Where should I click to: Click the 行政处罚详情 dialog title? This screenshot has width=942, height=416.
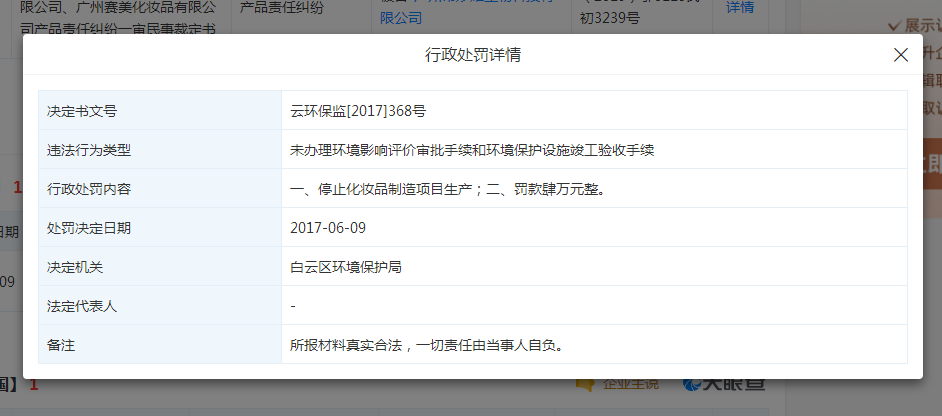(x=472, y=55)
